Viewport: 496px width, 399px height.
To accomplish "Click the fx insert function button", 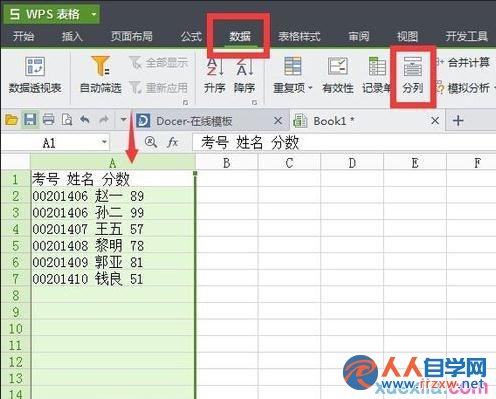I will click(172, 143).
